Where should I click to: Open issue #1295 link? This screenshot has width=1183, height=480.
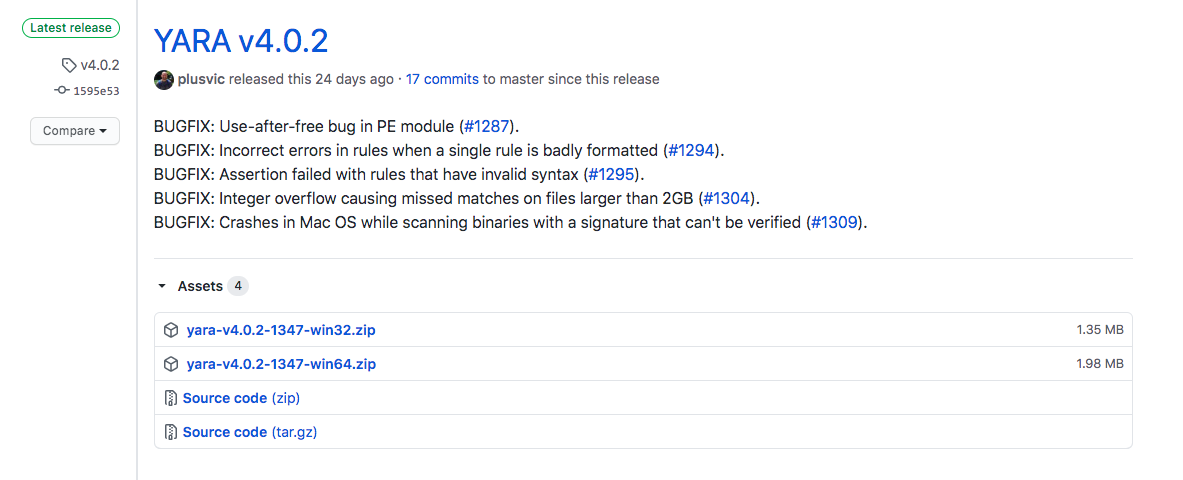[609, 175]
